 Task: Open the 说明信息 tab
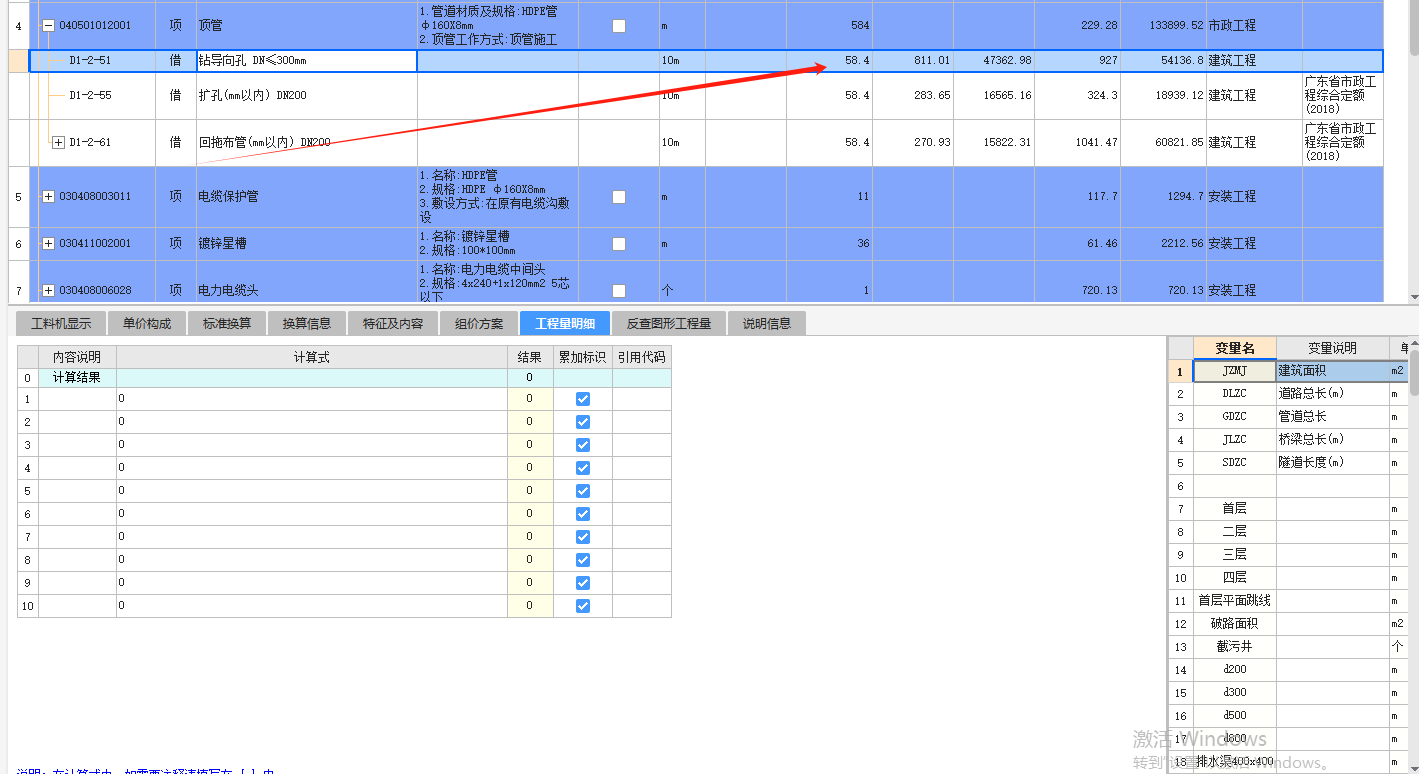[x=767, y=323]
